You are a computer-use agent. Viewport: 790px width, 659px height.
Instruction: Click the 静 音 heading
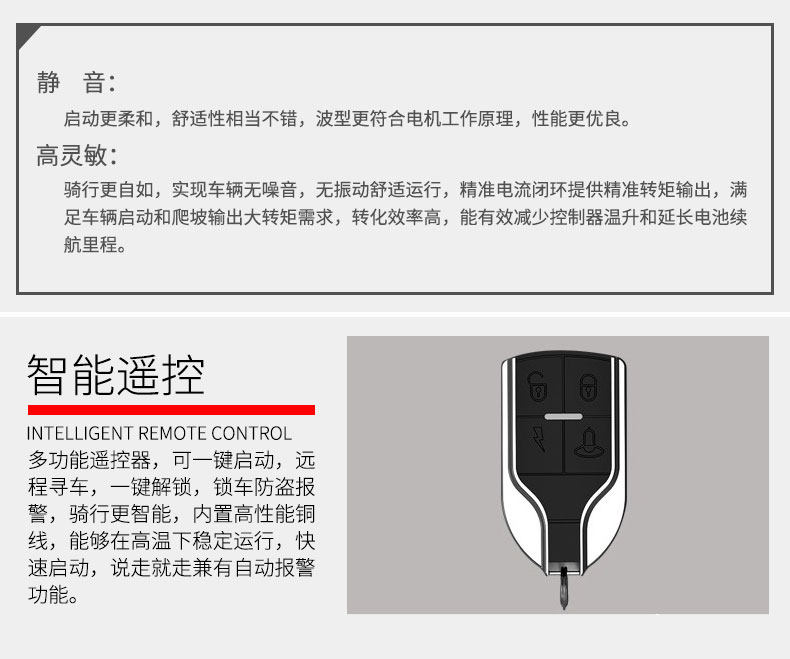[x=76, y=83]
